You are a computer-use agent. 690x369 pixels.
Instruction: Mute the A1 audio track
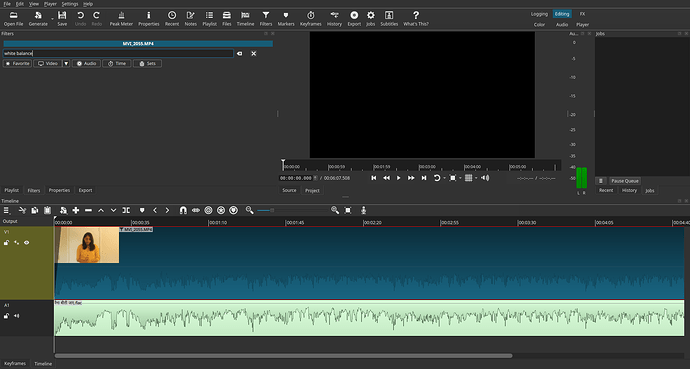17,316
